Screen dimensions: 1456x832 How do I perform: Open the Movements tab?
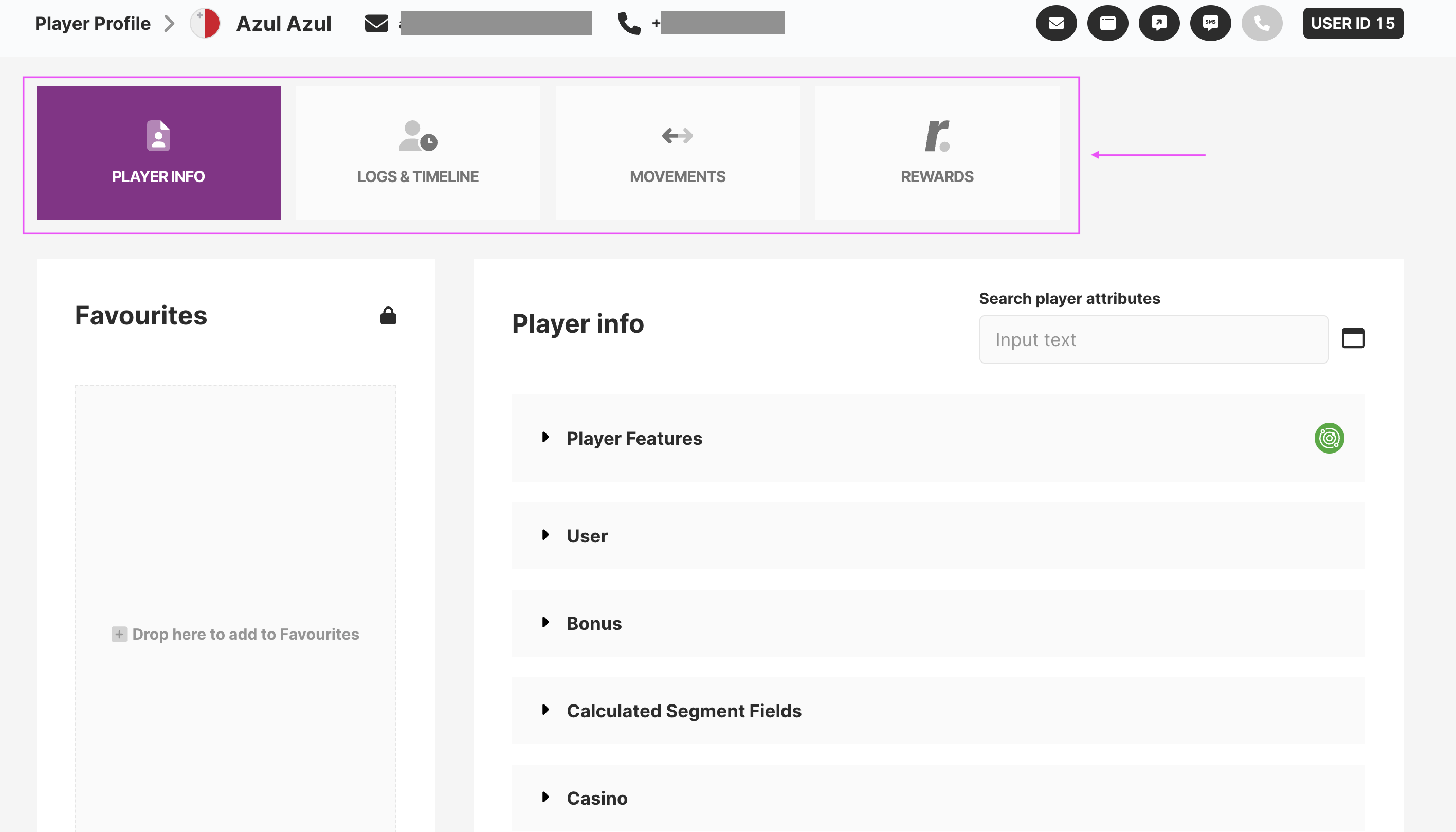[x=678, y=153]
